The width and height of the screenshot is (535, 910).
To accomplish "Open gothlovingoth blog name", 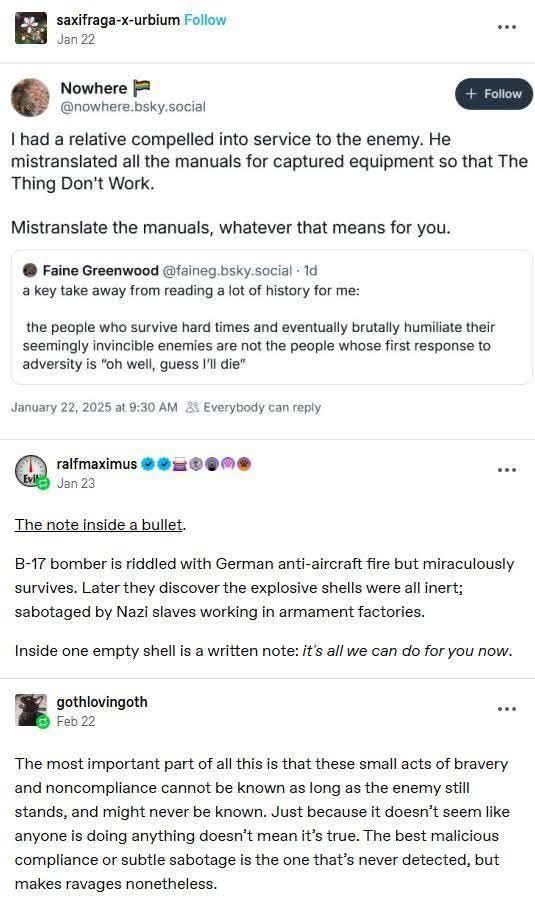I will coord(102,702).
